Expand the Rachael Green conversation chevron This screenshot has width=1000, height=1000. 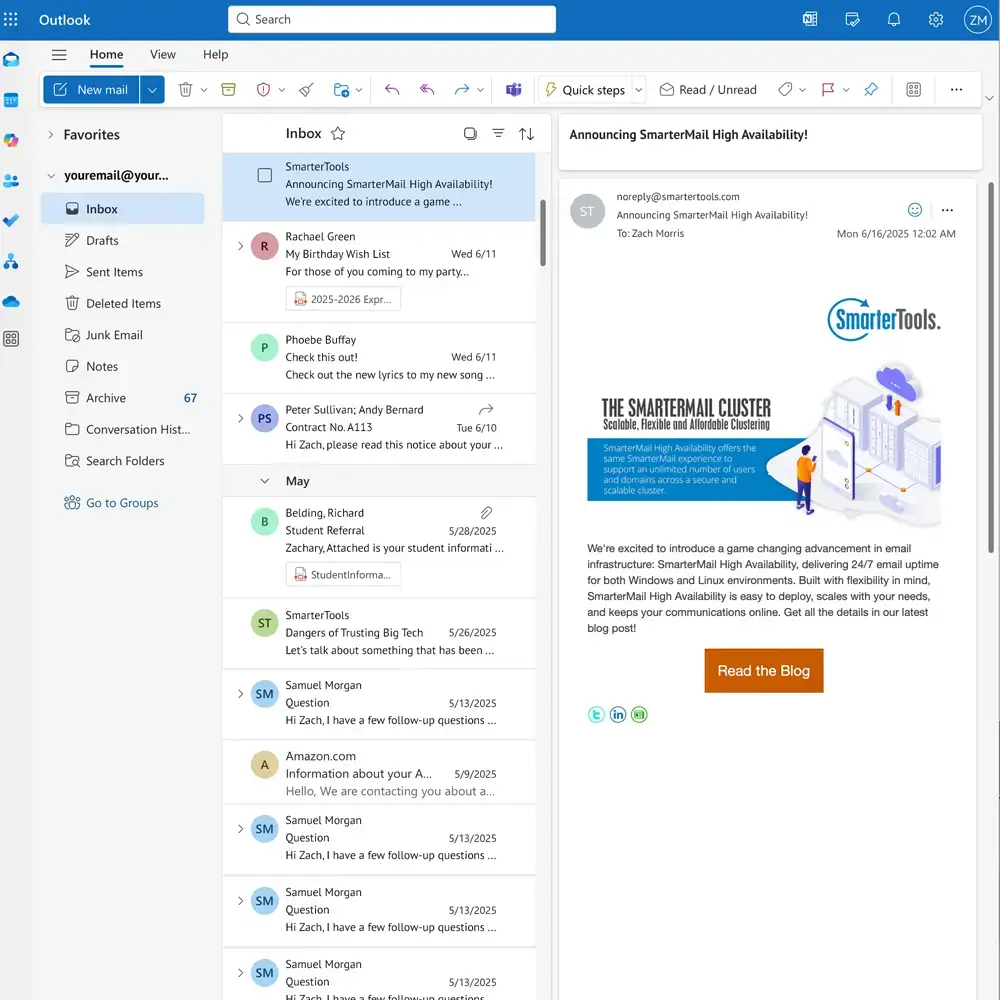(x=240, y=246)
